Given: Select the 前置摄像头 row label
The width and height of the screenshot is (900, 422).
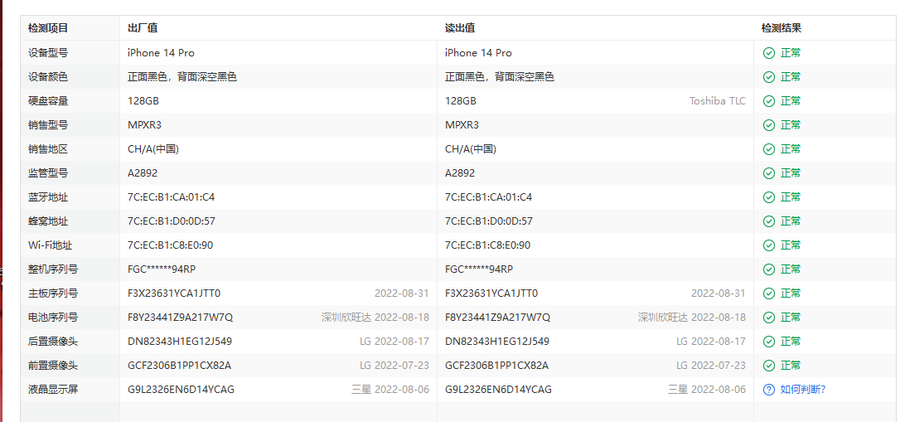Looking at the screenshot, I should (x=53, y=366).
